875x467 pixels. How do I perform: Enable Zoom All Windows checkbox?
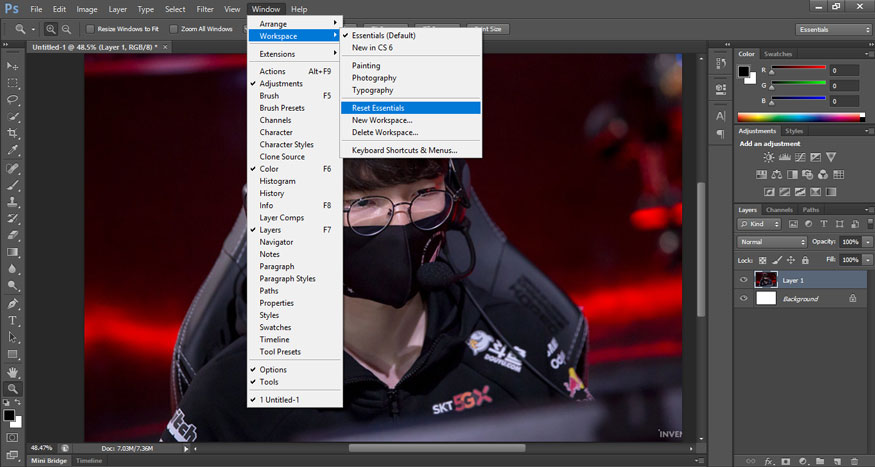click(174, 29)
